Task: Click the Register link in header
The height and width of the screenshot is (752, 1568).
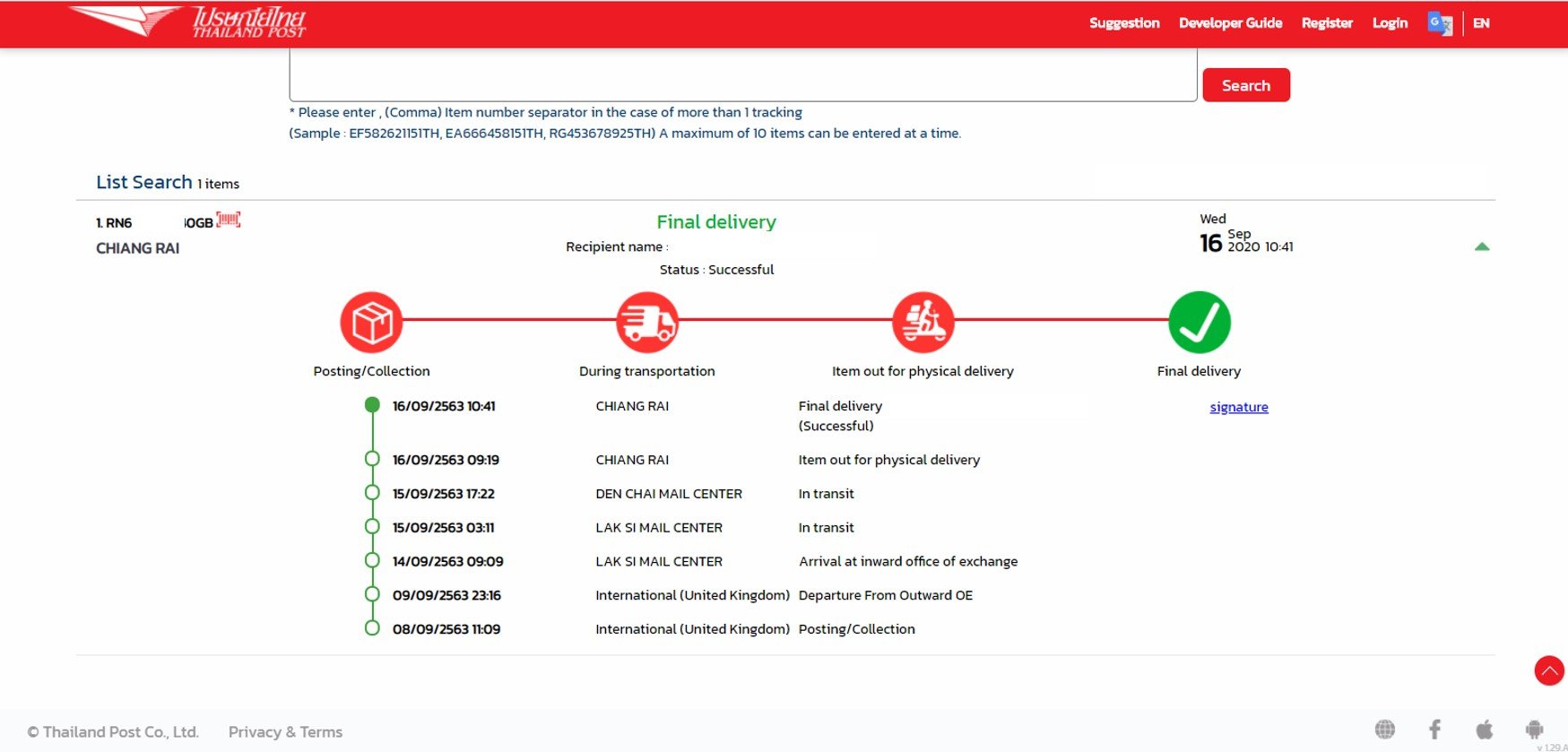Action: [x=1327, y=23]
